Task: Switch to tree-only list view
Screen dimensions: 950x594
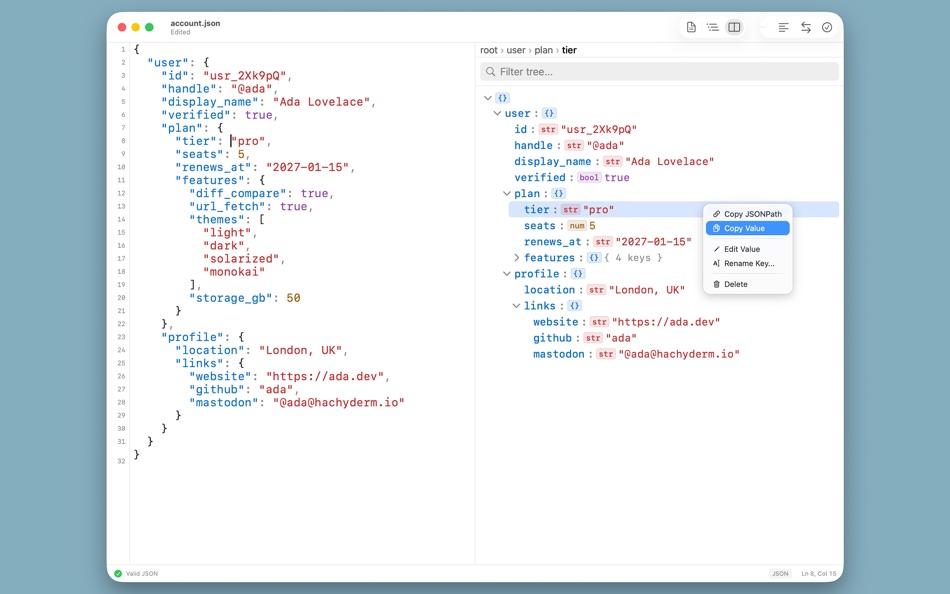Action: (x=712, y=27)
